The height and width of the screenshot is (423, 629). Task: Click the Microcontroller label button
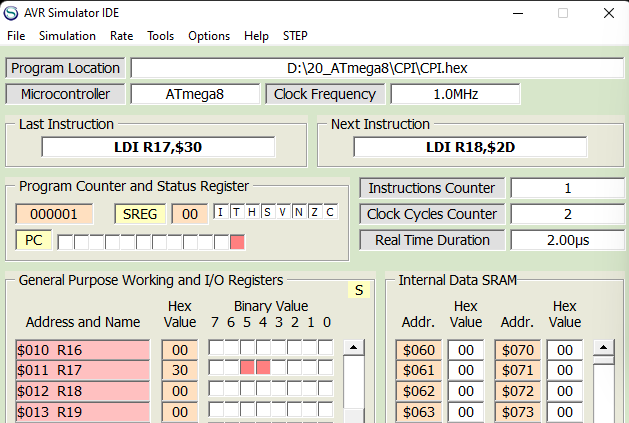(x=66, y=94)
